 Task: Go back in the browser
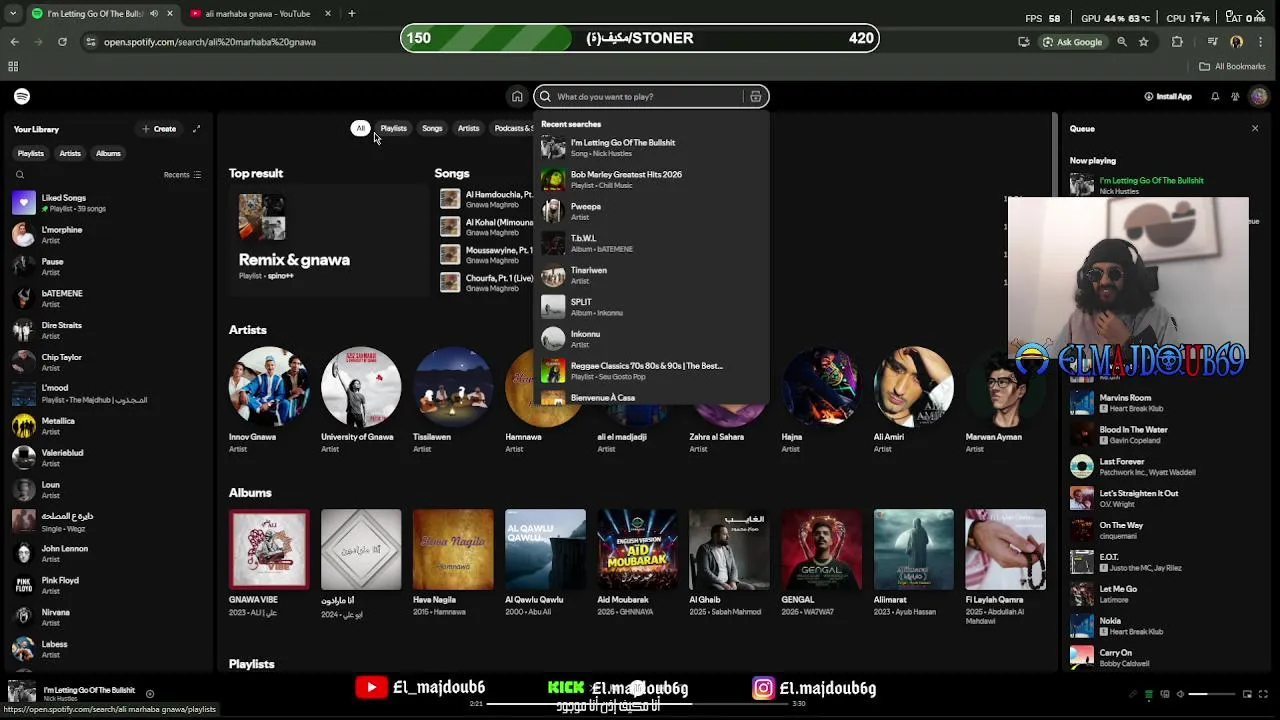pos(14,42)
